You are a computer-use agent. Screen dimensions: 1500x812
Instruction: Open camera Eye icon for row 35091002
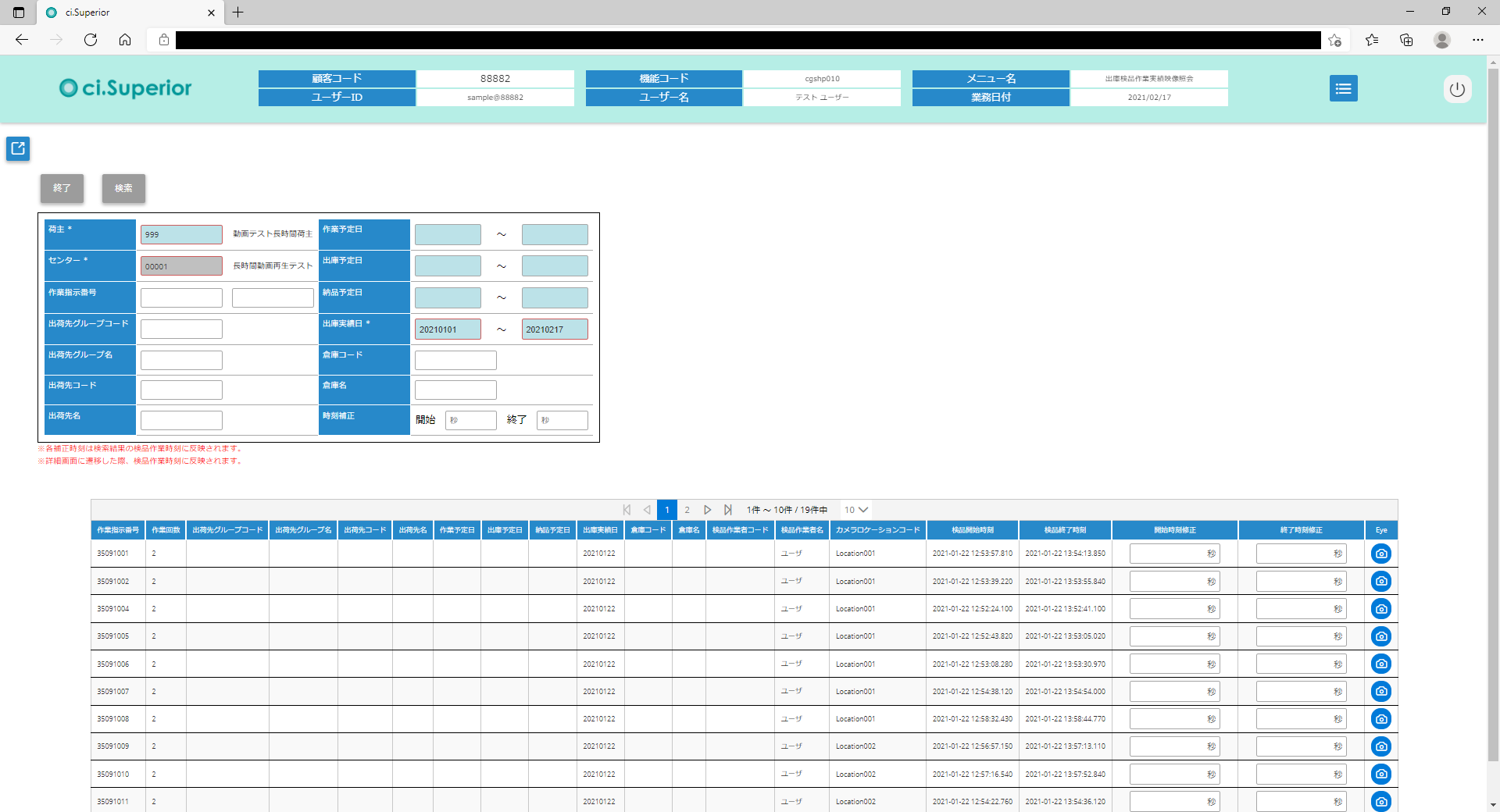coord(1380,581)
